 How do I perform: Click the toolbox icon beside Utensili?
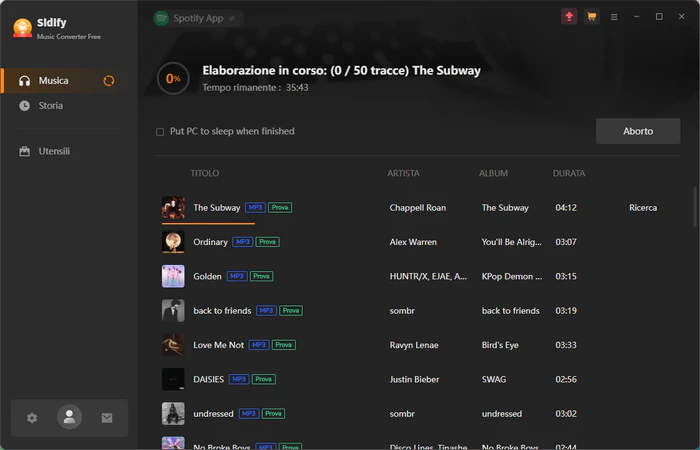pos(25,151)
